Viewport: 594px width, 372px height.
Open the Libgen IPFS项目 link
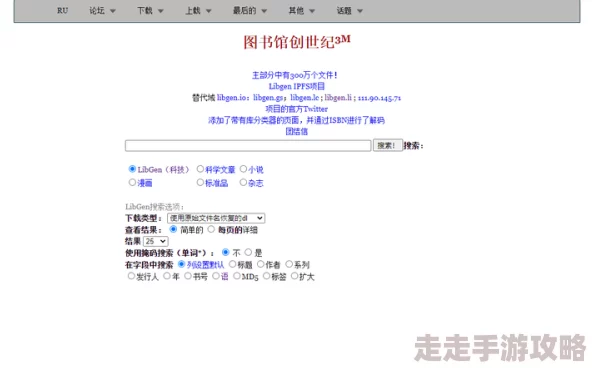coord(297,86)
